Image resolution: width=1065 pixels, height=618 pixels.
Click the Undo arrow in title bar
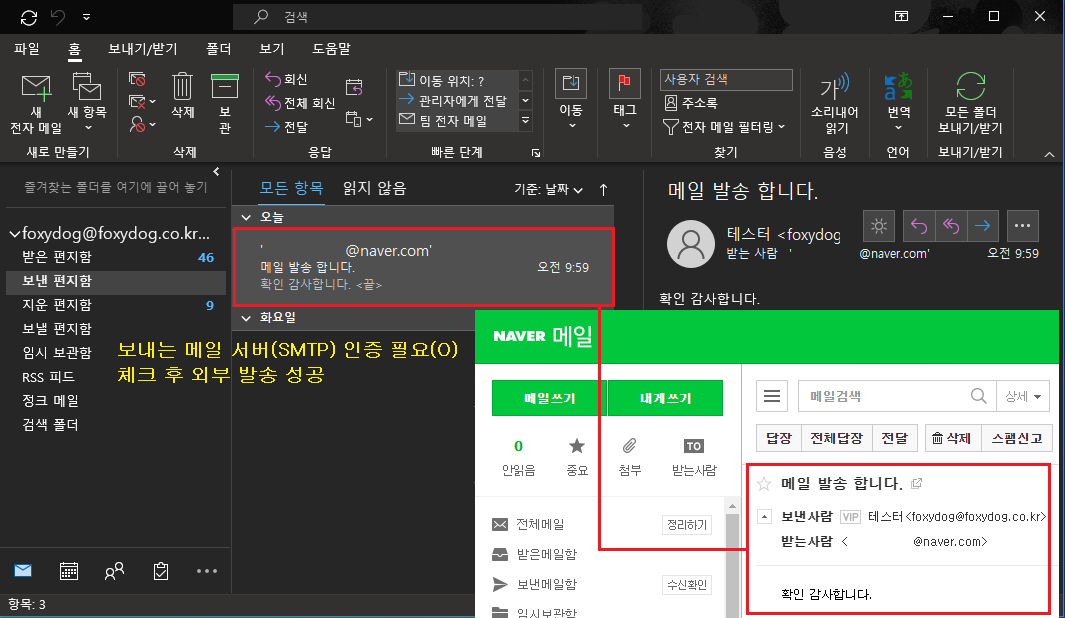[58, 17]
